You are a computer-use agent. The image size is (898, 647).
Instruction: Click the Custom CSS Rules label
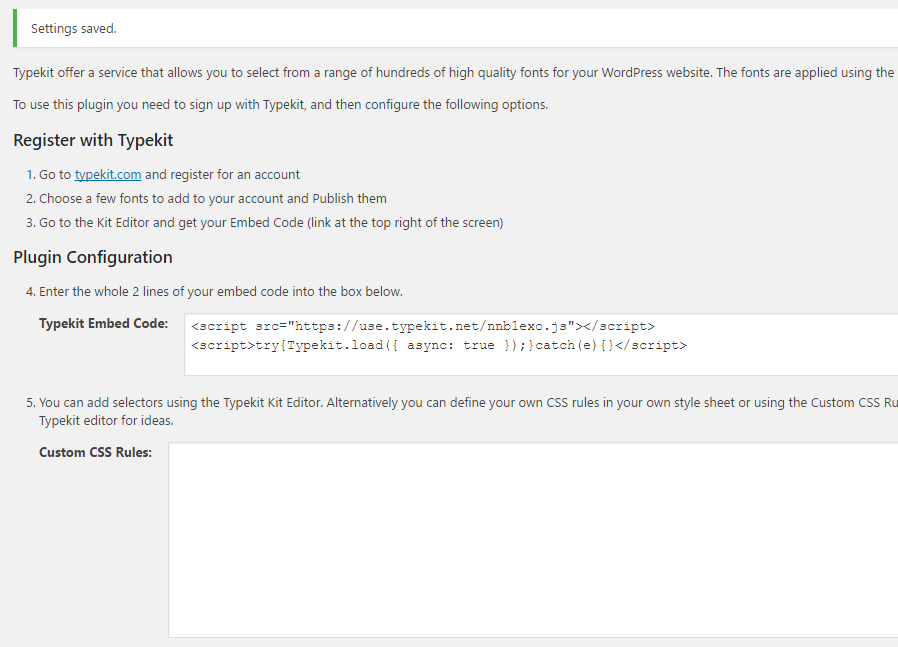(x=96, y=452)
